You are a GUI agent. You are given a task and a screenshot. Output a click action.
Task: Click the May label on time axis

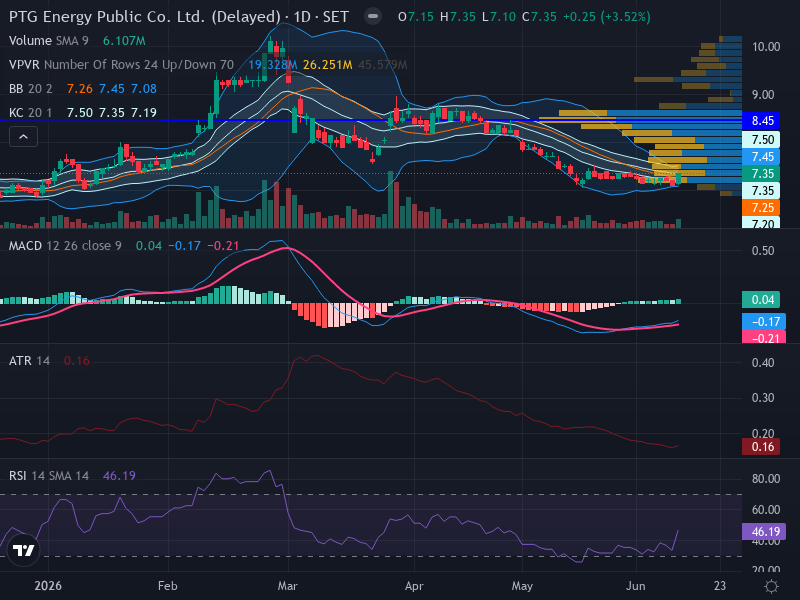(522, 586)
